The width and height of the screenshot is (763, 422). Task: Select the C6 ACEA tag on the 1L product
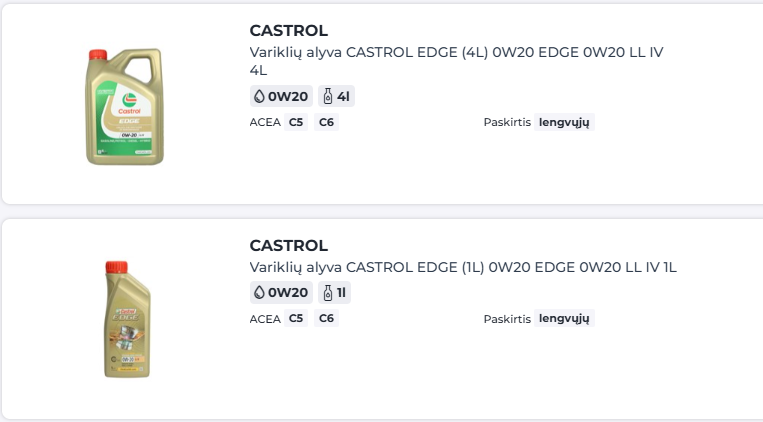[x=326, y=319]
